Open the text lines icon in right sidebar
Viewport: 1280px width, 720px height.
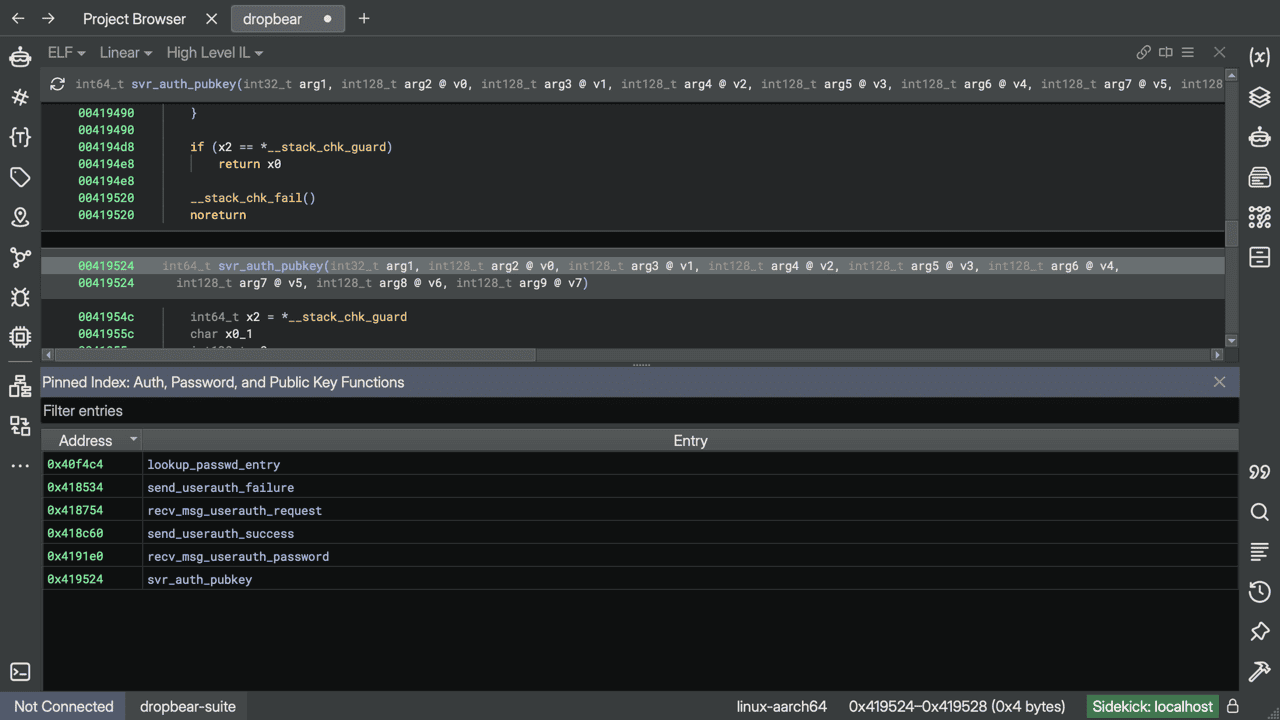coord(1260,552)
